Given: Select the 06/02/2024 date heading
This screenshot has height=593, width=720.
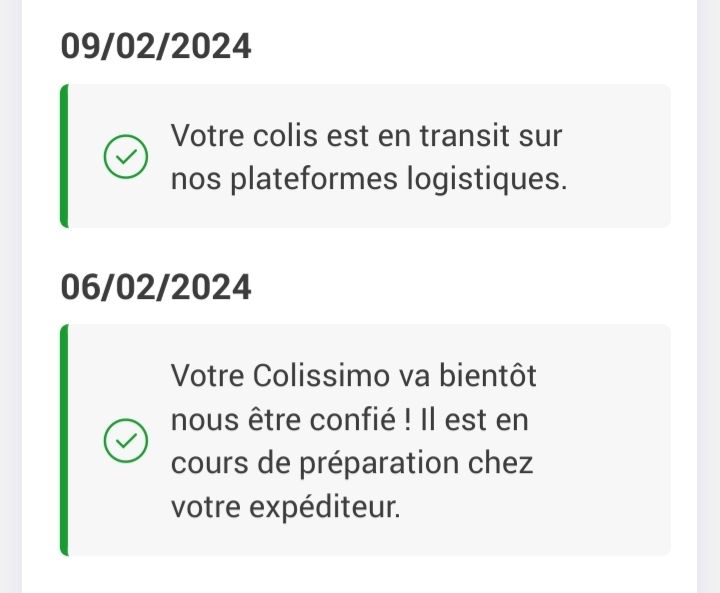Looking at the screenshot, I should (x=156, y=287).
